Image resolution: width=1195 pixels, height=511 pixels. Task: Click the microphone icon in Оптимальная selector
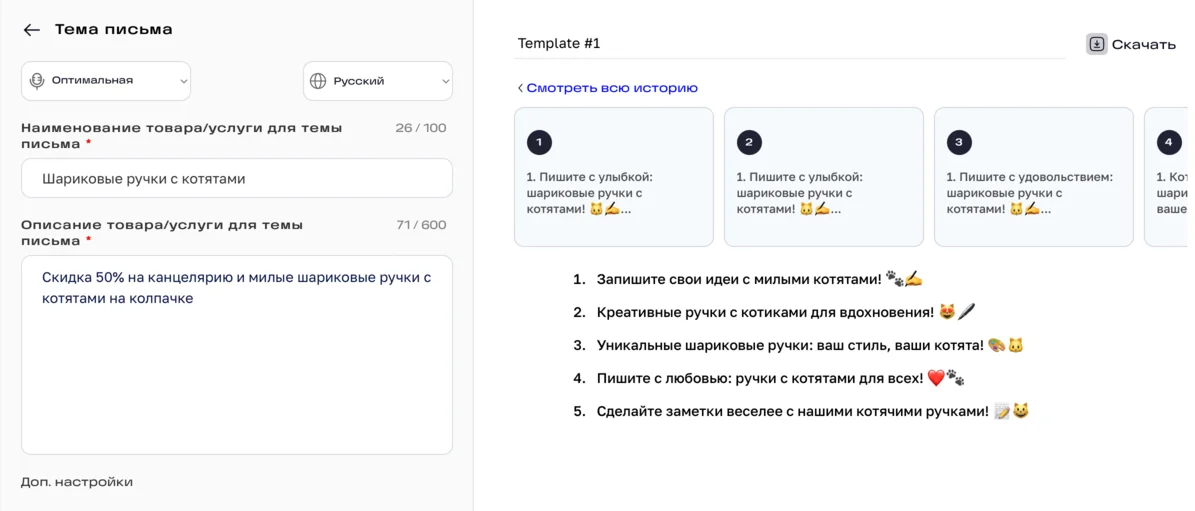pyautogui.click(x=38, y=81)
